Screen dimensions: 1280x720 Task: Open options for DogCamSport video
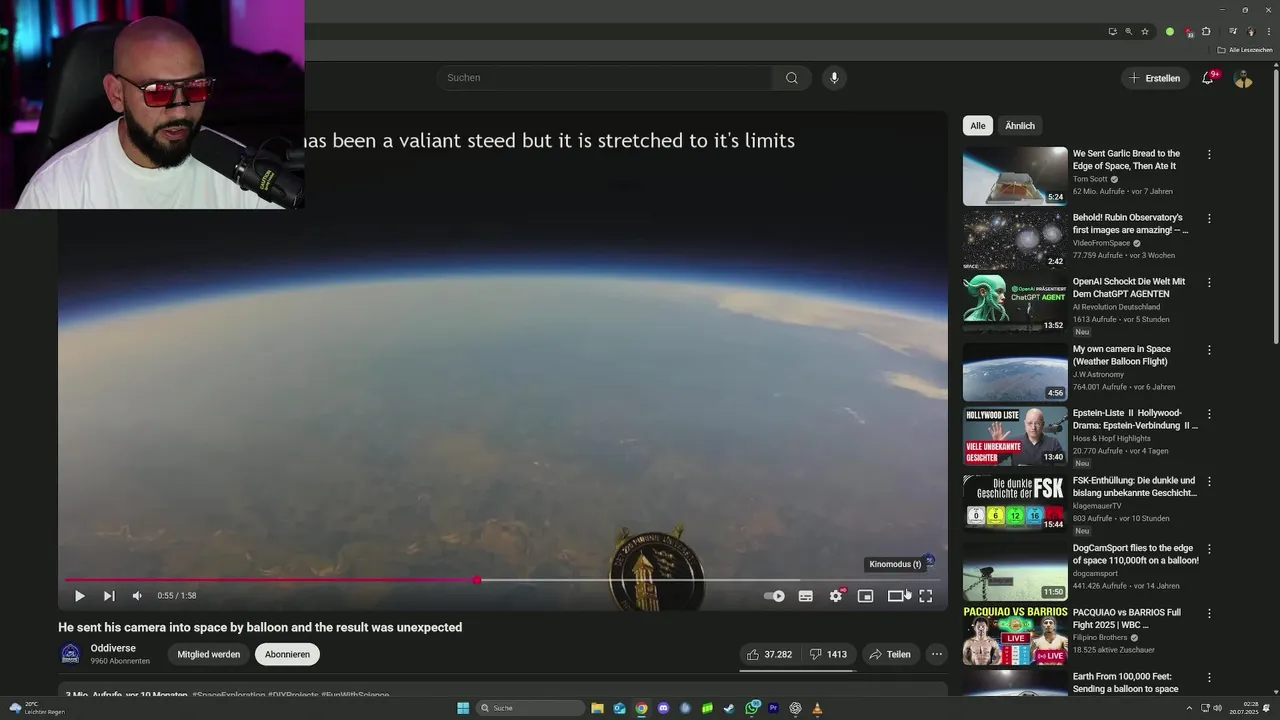coord(1209,550)
